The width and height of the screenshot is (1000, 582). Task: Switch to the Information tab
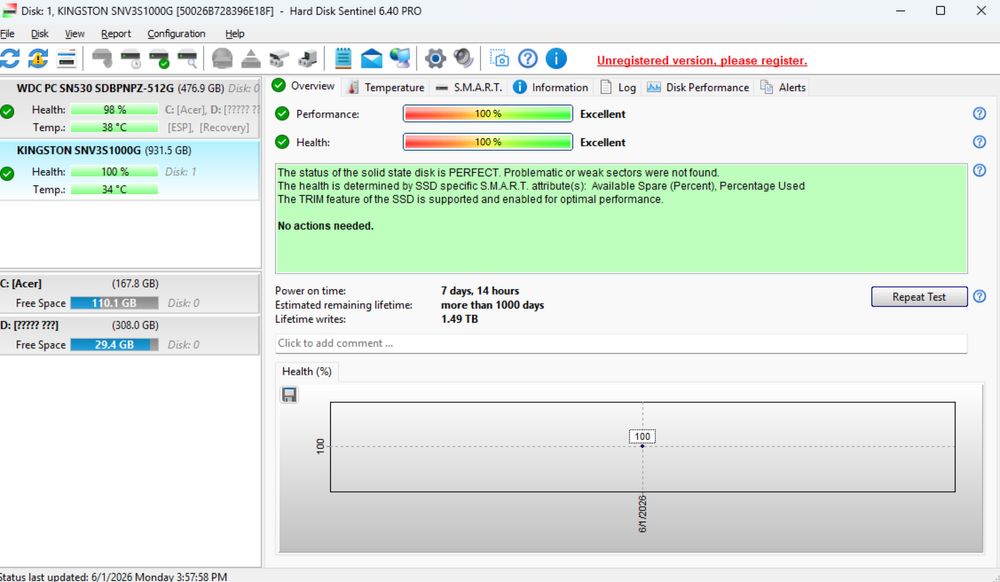click(551, 87)
